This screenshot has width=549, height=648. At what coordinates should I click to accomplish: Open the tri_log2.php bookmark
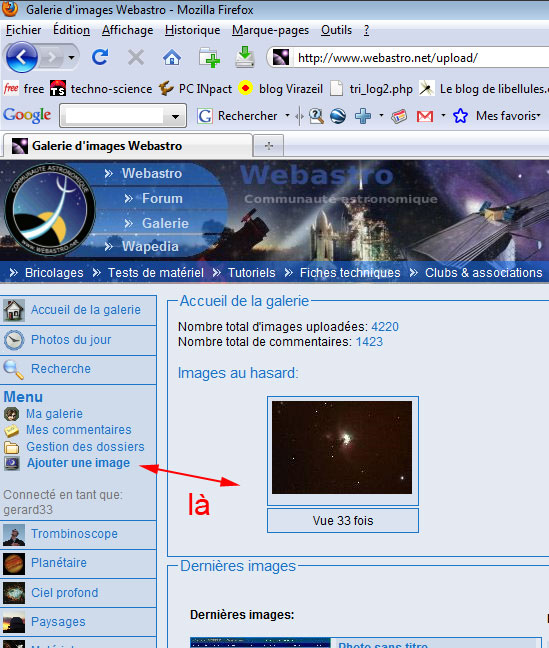(x=371, y=88)
